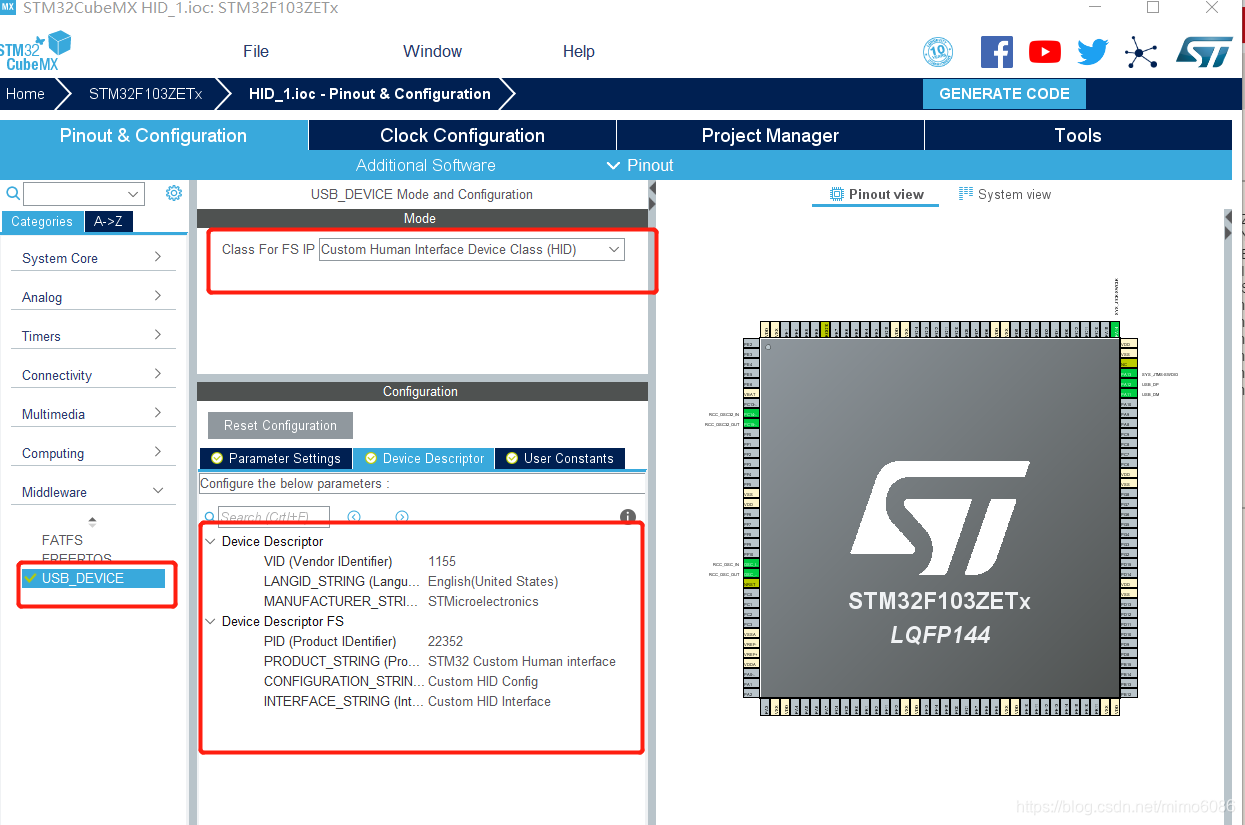
Task: Click the category search magnifier icon
Action: [x=13, y=194]
